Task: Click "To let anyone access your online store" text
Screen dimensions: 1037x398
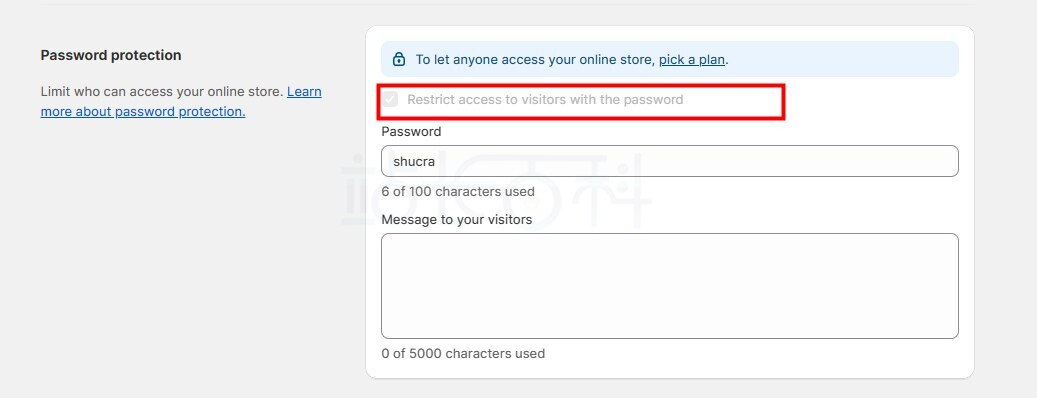Action: pos(536,60)
